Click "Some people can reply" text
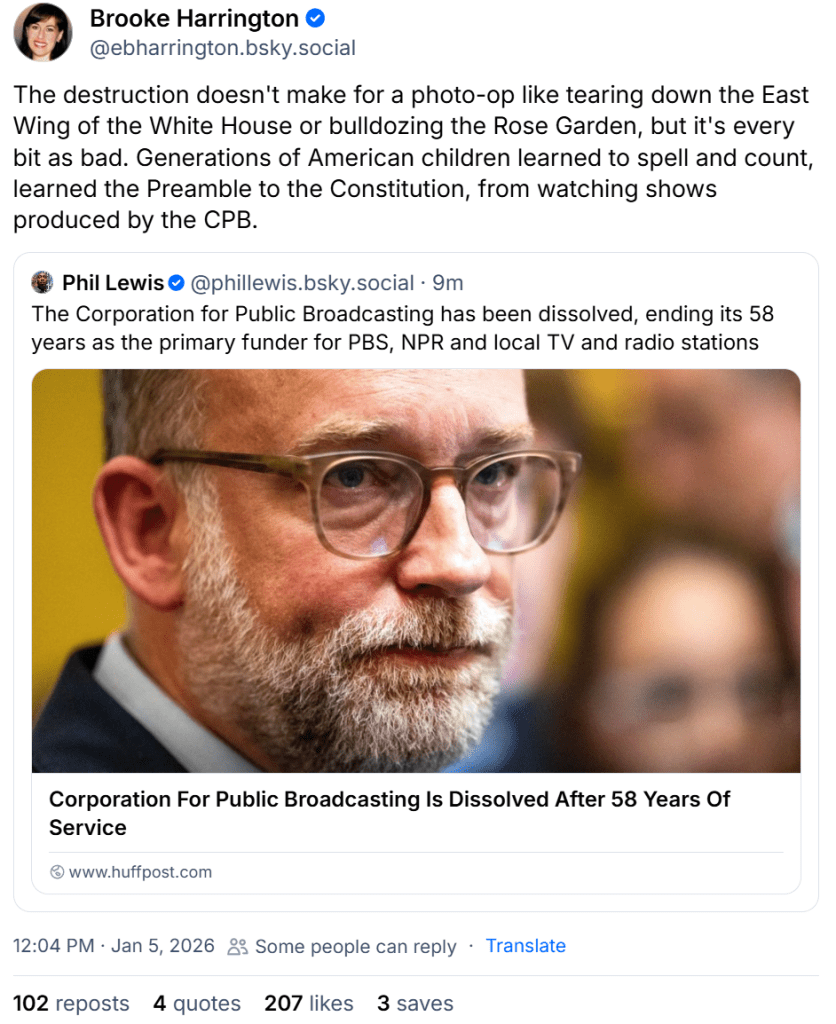This screenshot has height=1024, width=836. click(355, 946)
